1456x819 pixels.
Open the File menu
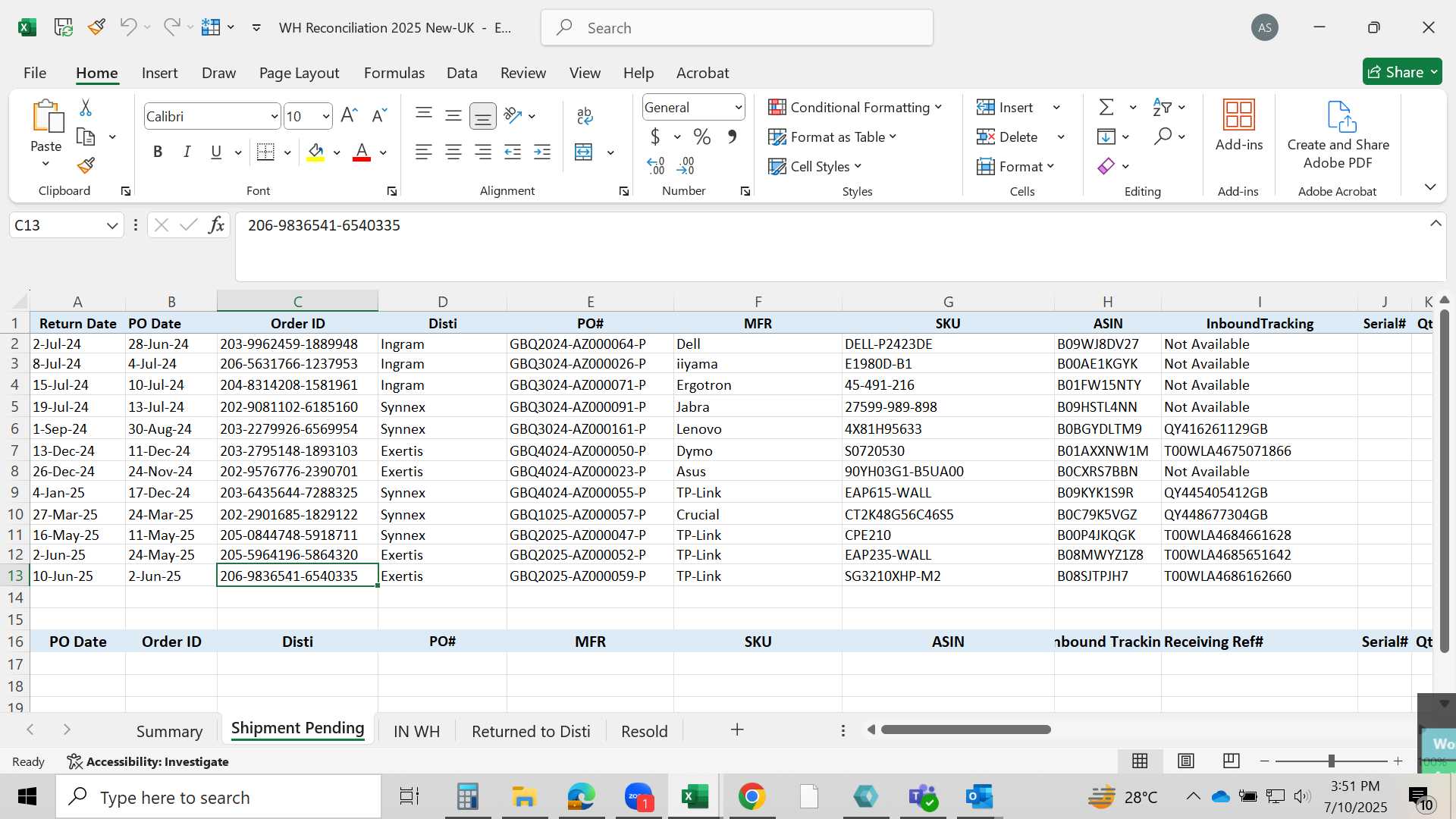pos(35,73)
